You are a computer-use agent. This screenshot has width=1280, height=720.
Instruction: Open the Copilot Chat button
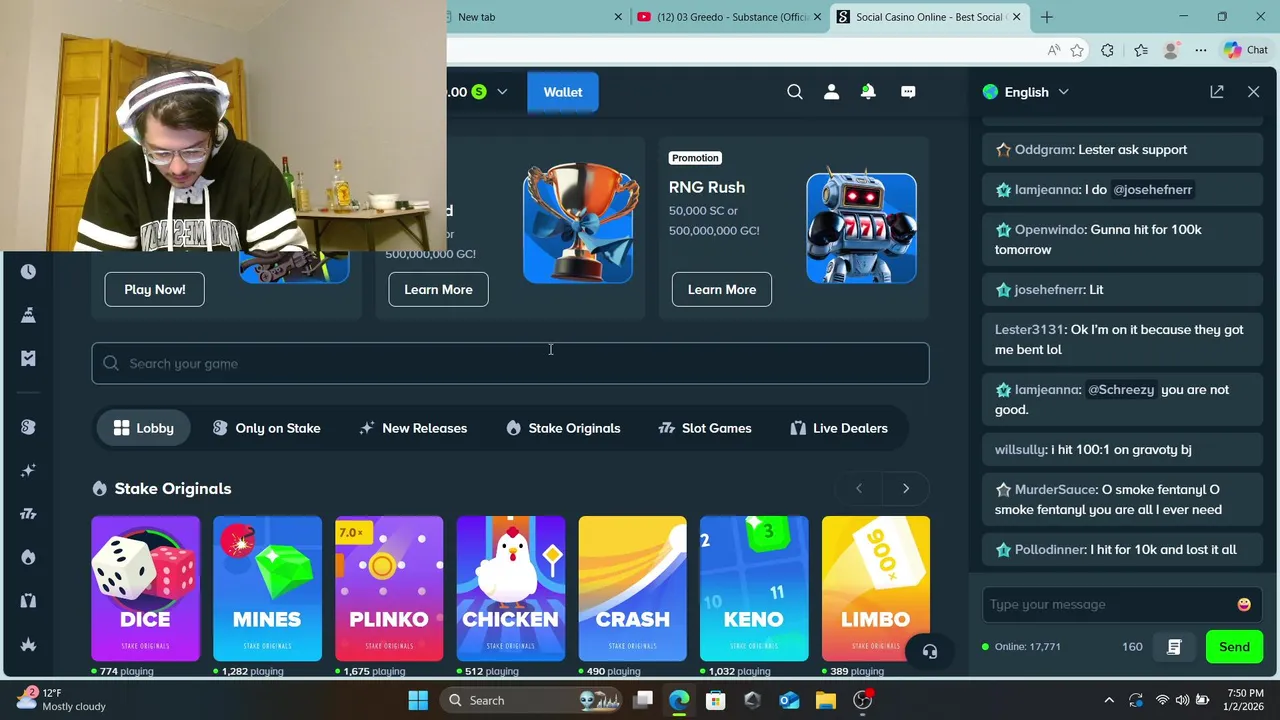click(x=1246, y=50)
